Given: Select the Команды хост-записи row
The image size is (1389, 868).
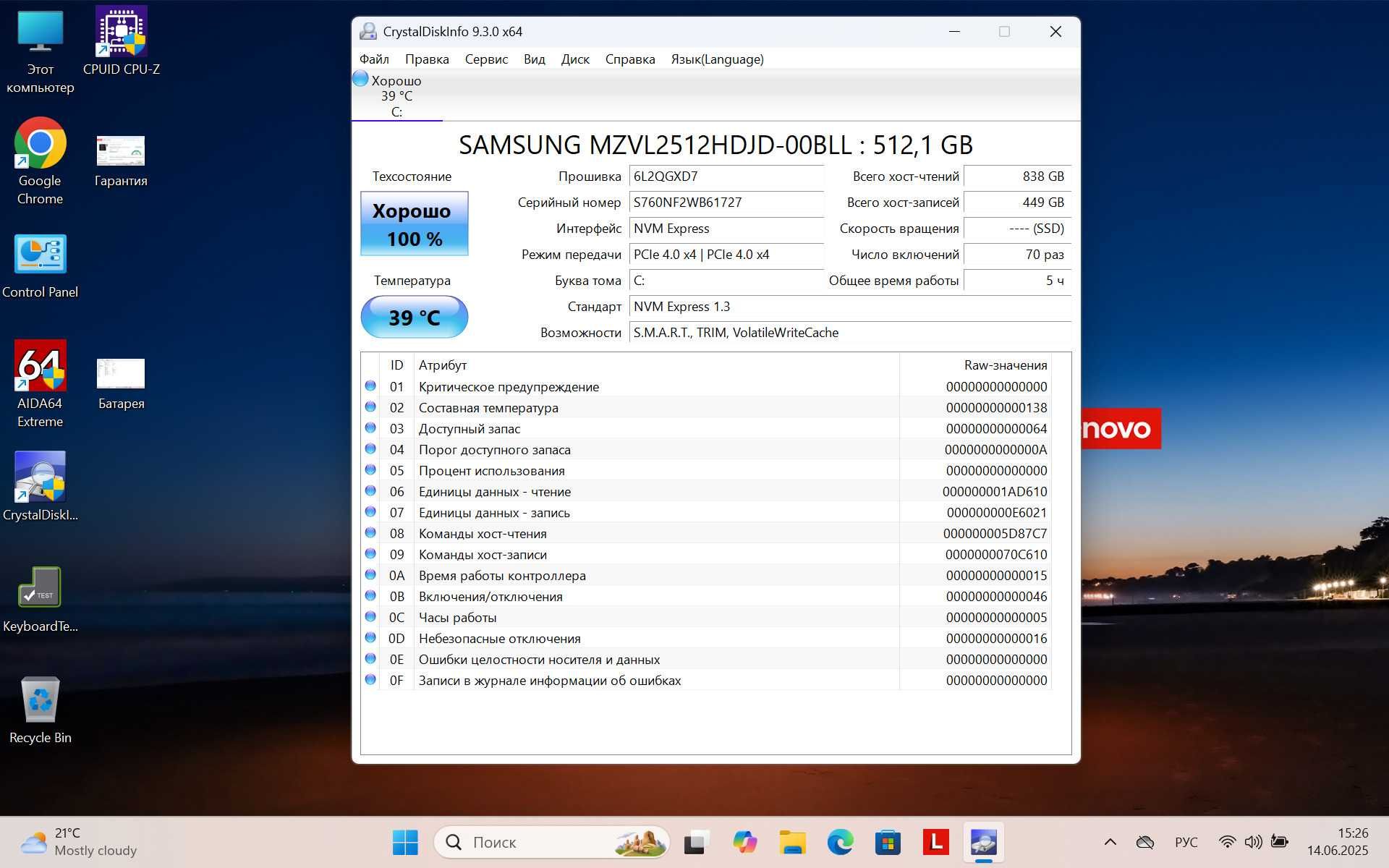Looking at the screenshot, I should (x=706, y=555).
